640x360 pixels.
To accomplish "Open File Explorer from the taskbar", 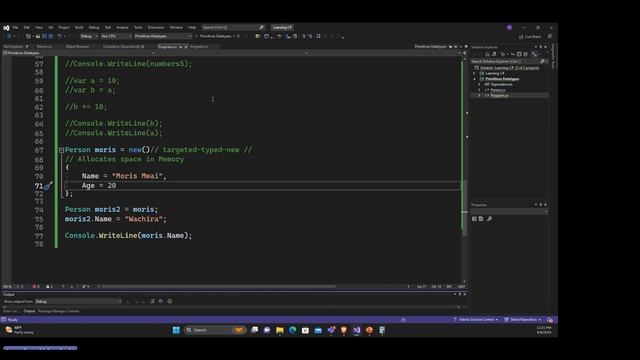I will pyautogui.click(x=280, y=330).
